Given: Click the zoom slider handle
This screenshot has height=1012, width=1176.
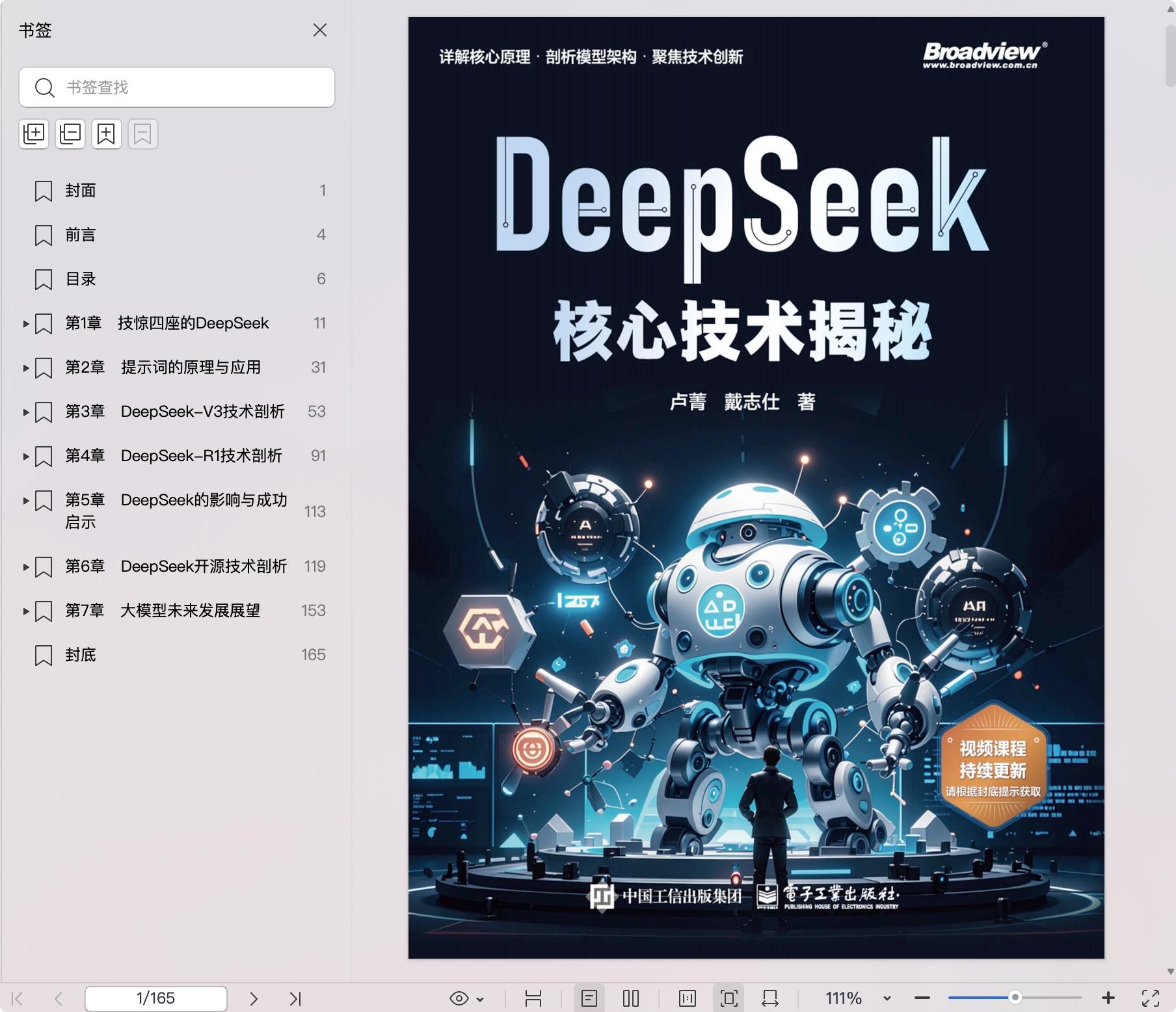Looking at the screenshot, I should [1015, 997].
